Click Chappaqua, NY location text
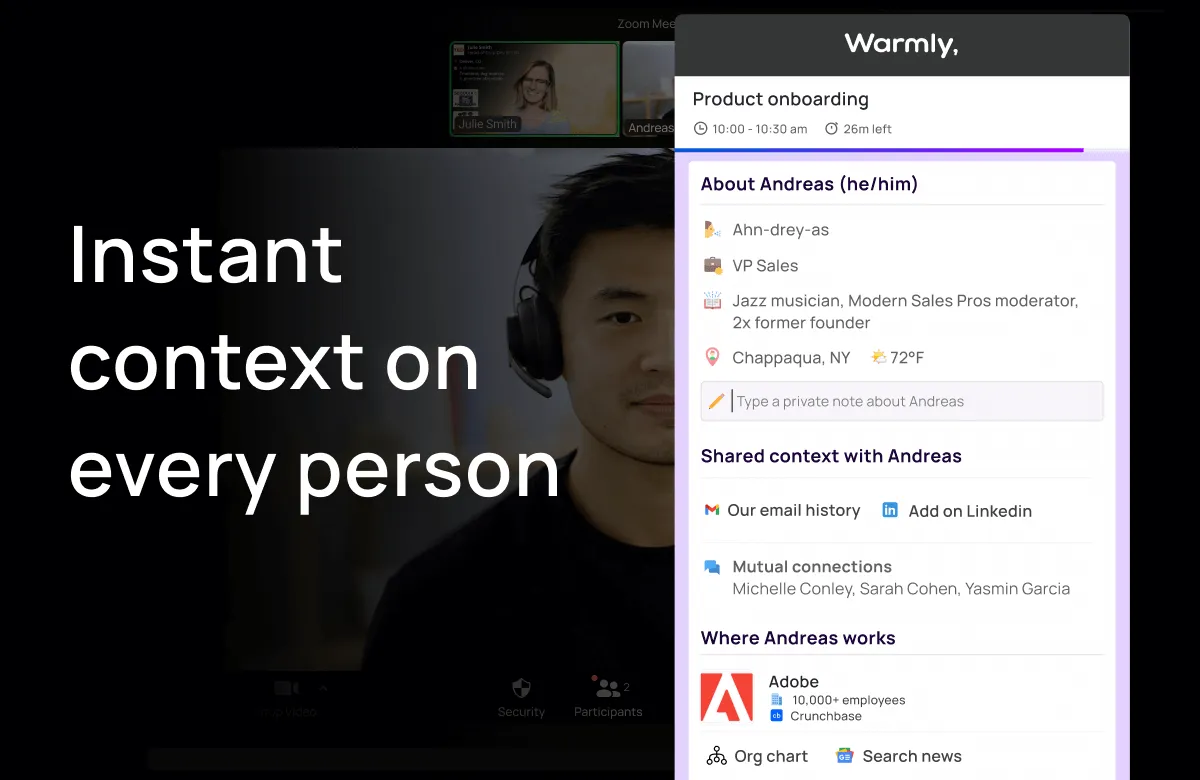The image size is (1200, 780). coord(791,358)
